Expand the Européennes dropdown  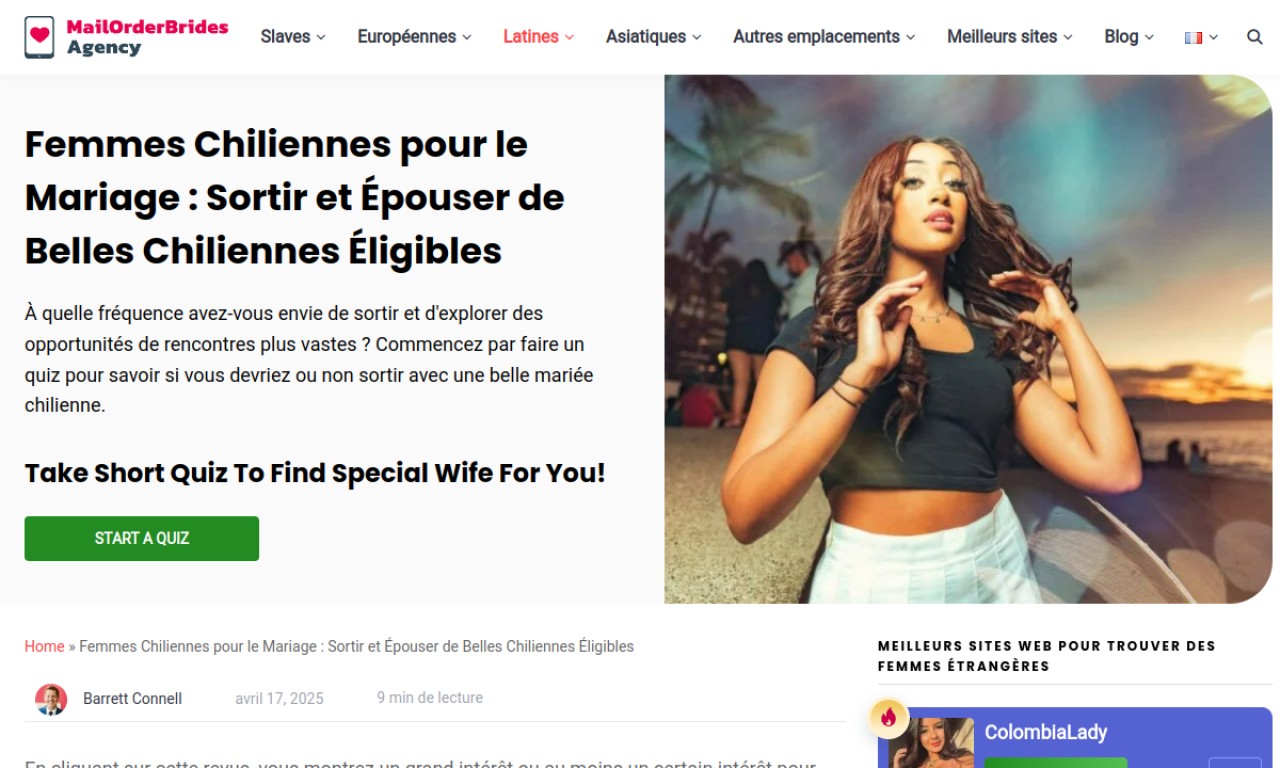(x=414, y=37)
